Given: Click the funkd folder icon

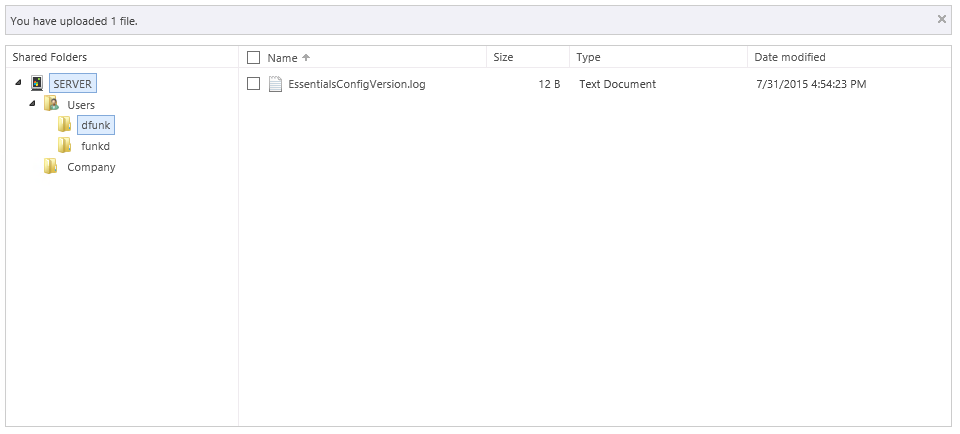Looking at the screenshot, I should point(65,146).
